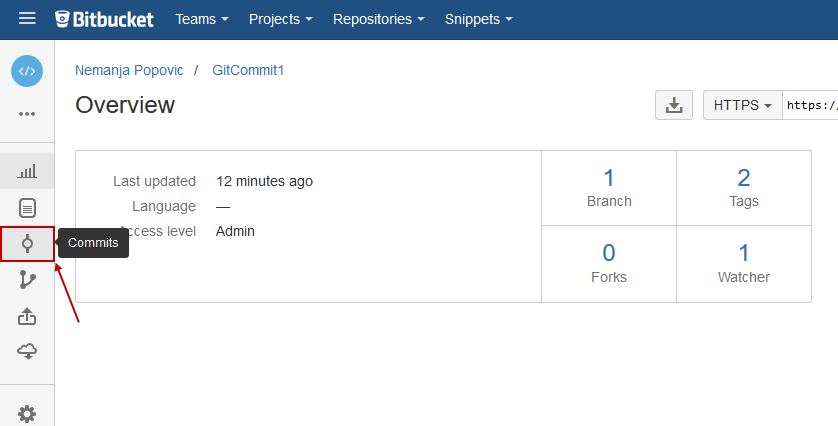
Task: Open the Commits icon in sidebar
Action: coord(27,244)
